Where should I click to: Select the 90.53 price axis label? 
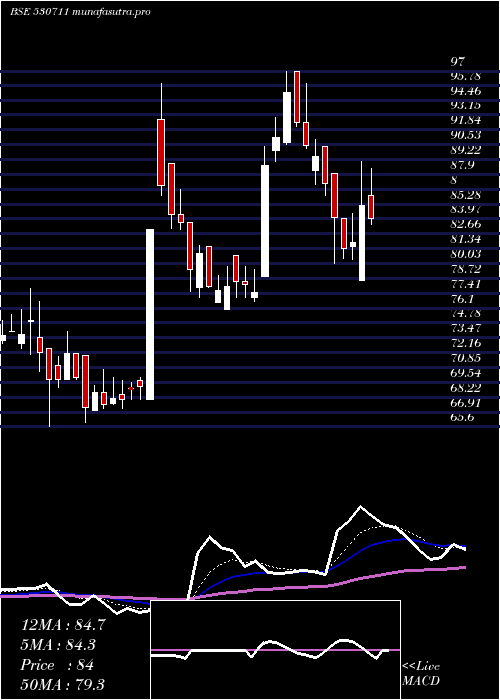(465, 135)
